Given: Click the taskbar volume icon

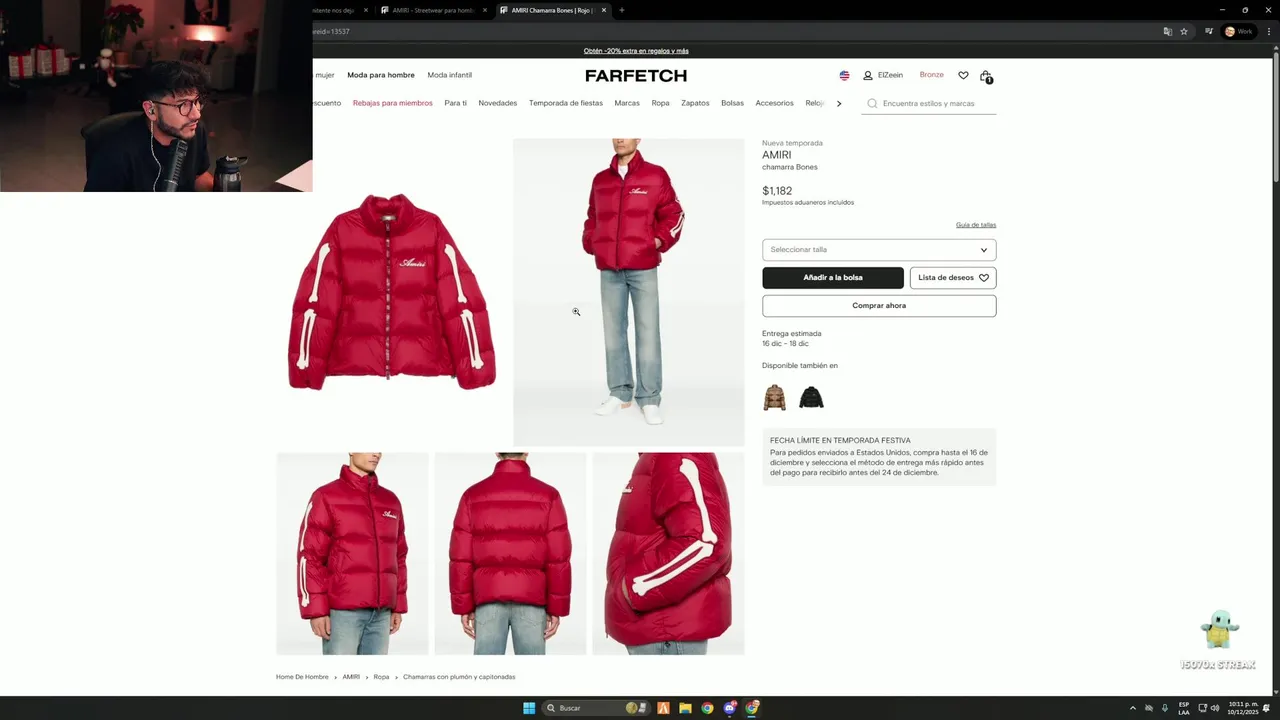Looking at the screenshot, I should (1215, 708).
